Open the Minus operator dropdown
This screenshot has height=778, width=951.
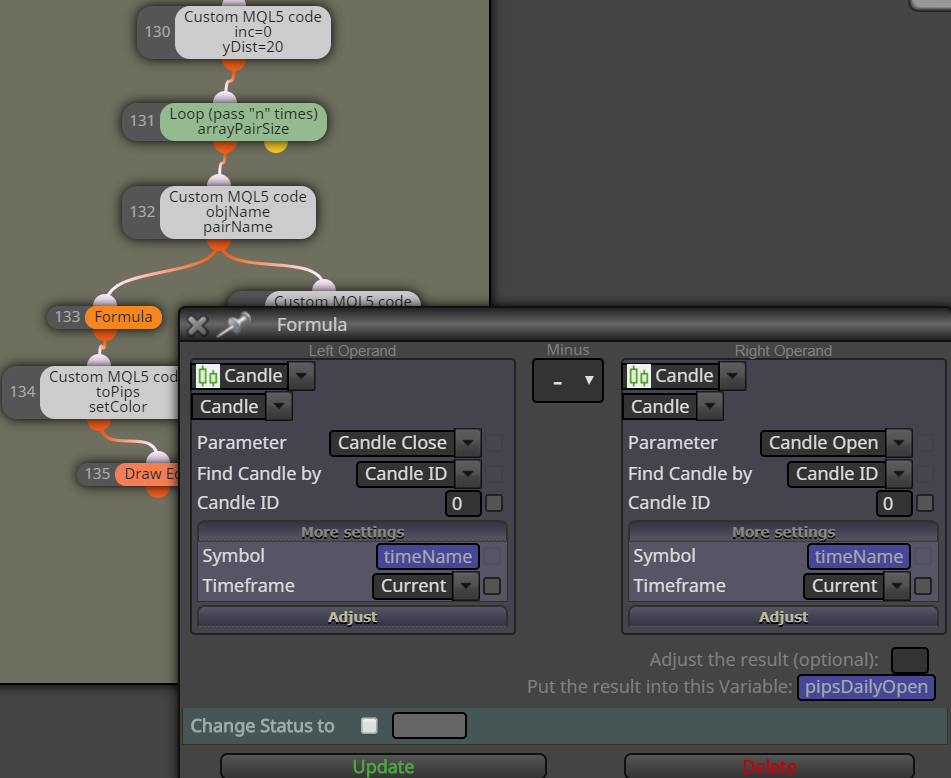click(x=568, y=381)
